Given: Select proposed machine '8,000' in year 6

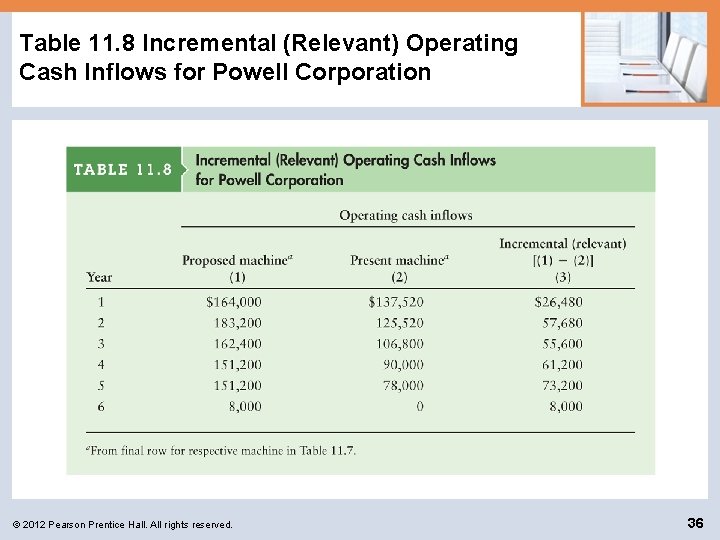Looking at the screenshot, I should click(245, 406).
